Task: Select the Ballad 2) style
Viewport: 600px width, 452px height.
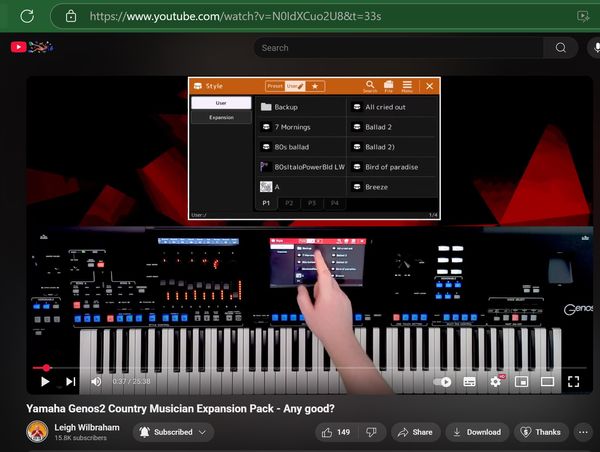Action: (393, 147)
